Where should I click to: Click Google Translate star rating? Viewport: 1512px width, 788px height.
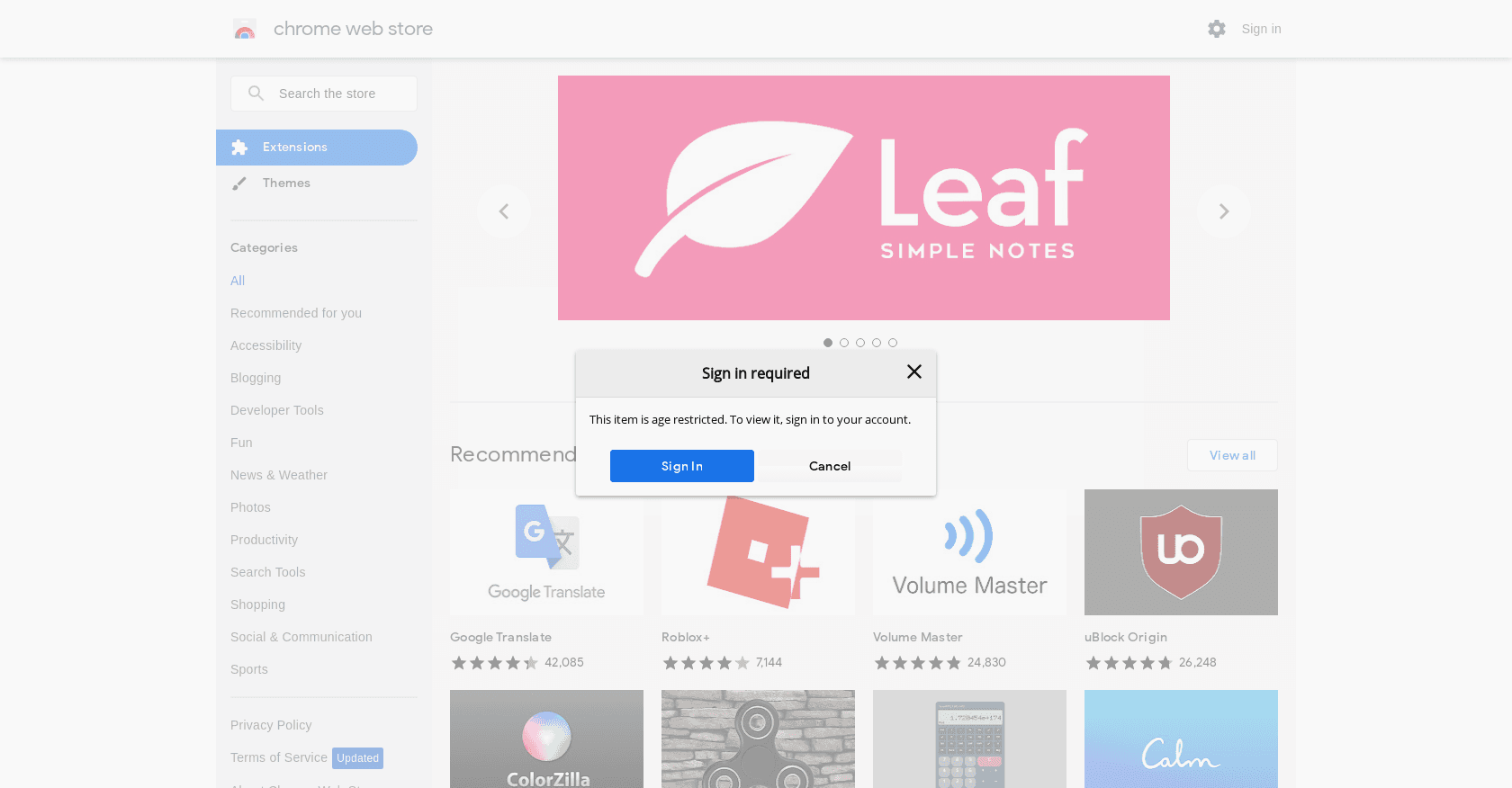(x=495, y=663)
